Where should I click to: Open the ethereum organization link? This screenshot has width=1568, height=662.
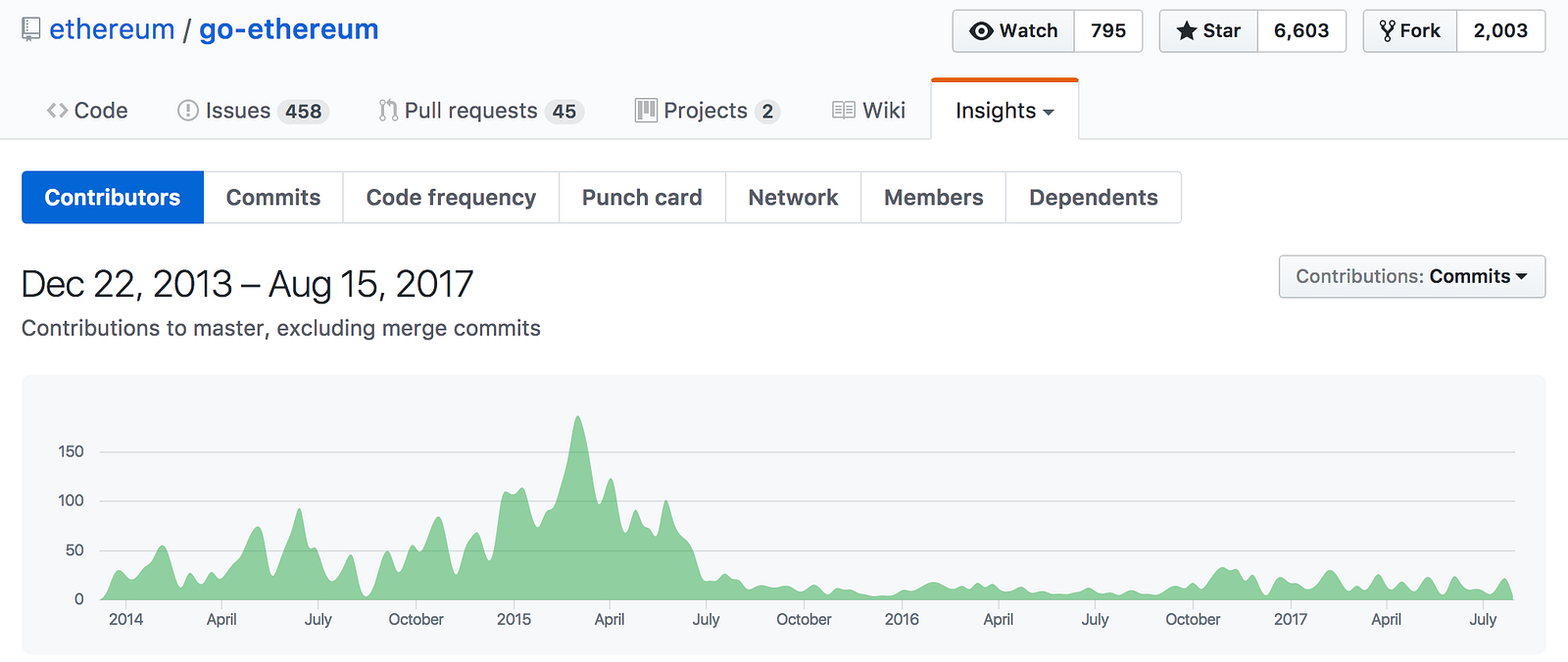point(112,29)
